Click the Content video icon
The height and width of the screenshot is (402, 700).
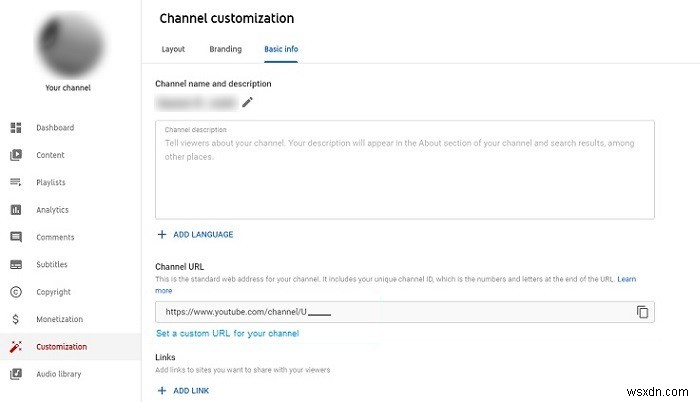pos(16,155)
